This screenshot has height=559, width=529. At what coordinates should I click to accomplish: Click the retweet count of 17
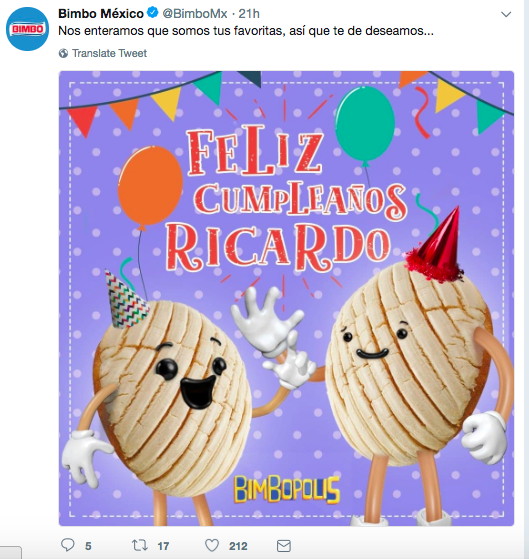[x=163, y=546]
